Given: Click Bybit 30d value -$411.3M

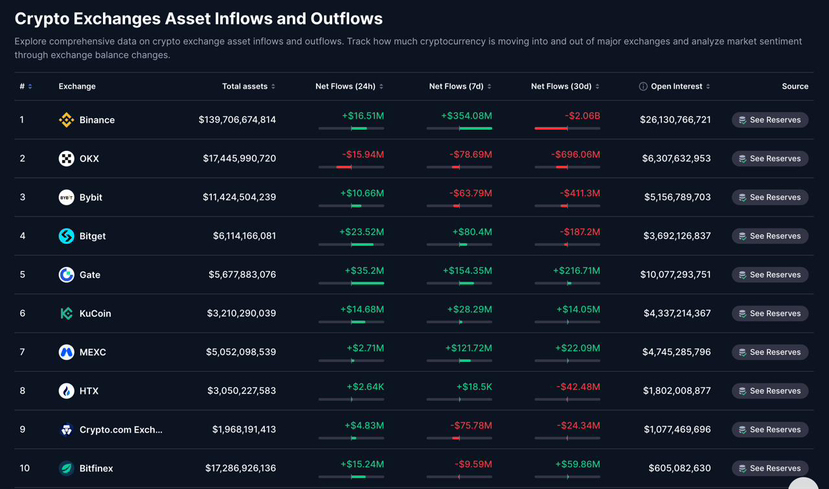Looking at the screenshot, I should pyautogui.click(x=580, y=193).
